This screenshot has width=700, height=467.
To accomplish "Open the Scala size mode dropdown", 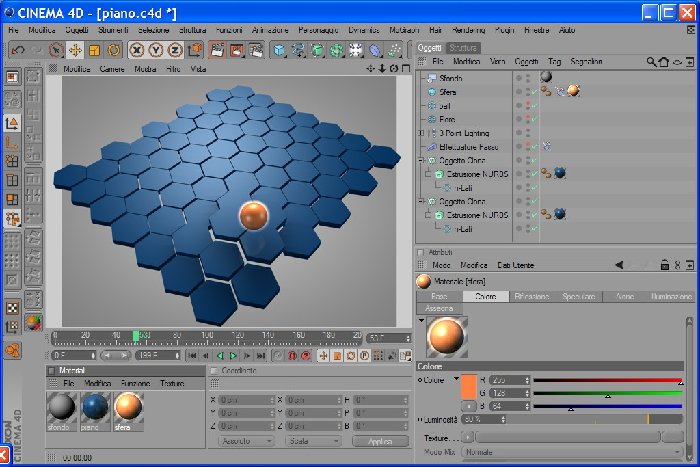I will (313, 441).
